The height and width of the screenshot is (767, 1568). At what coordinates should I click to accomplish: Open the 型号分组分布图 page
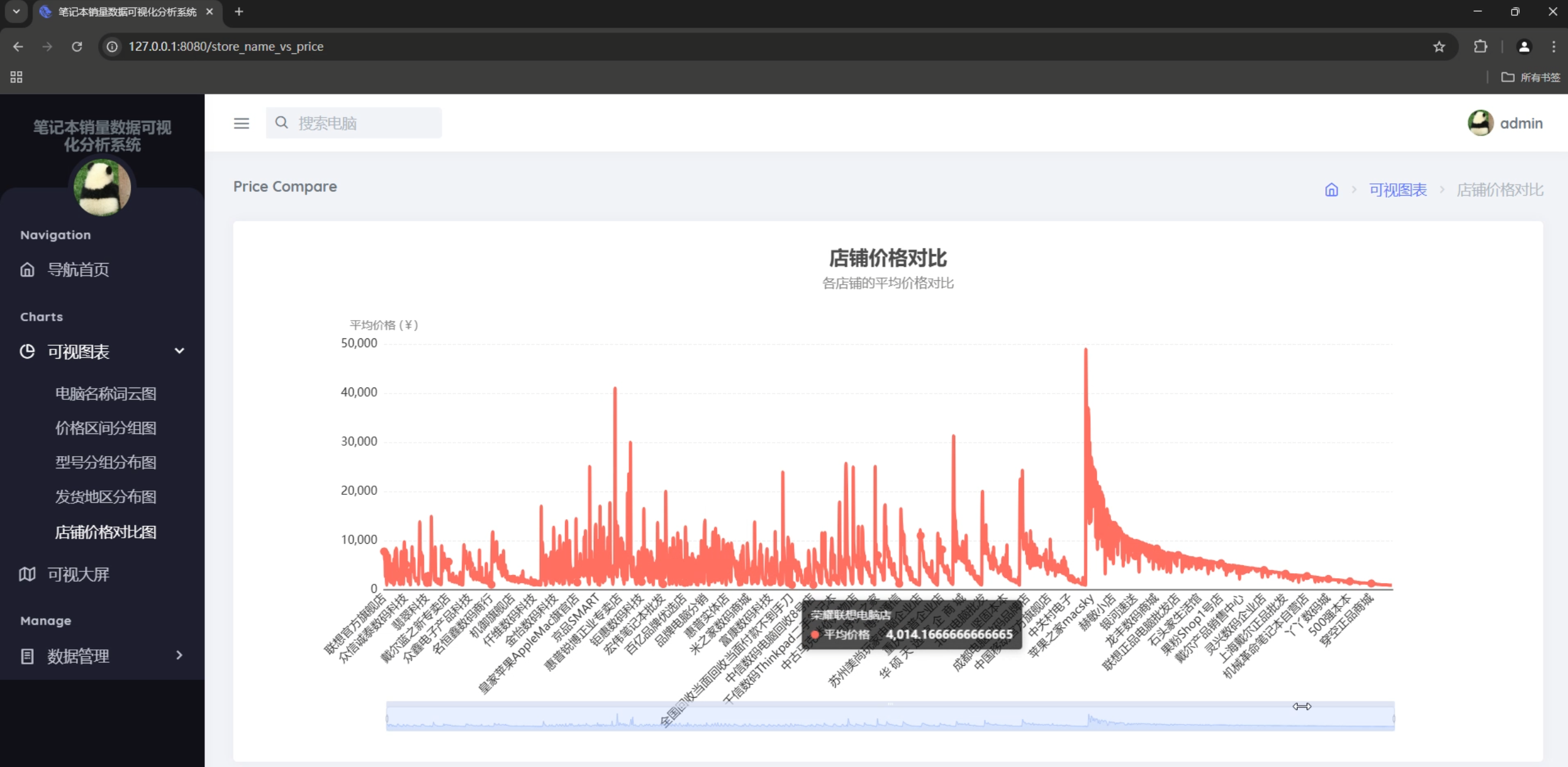click(x=105, y=462)
